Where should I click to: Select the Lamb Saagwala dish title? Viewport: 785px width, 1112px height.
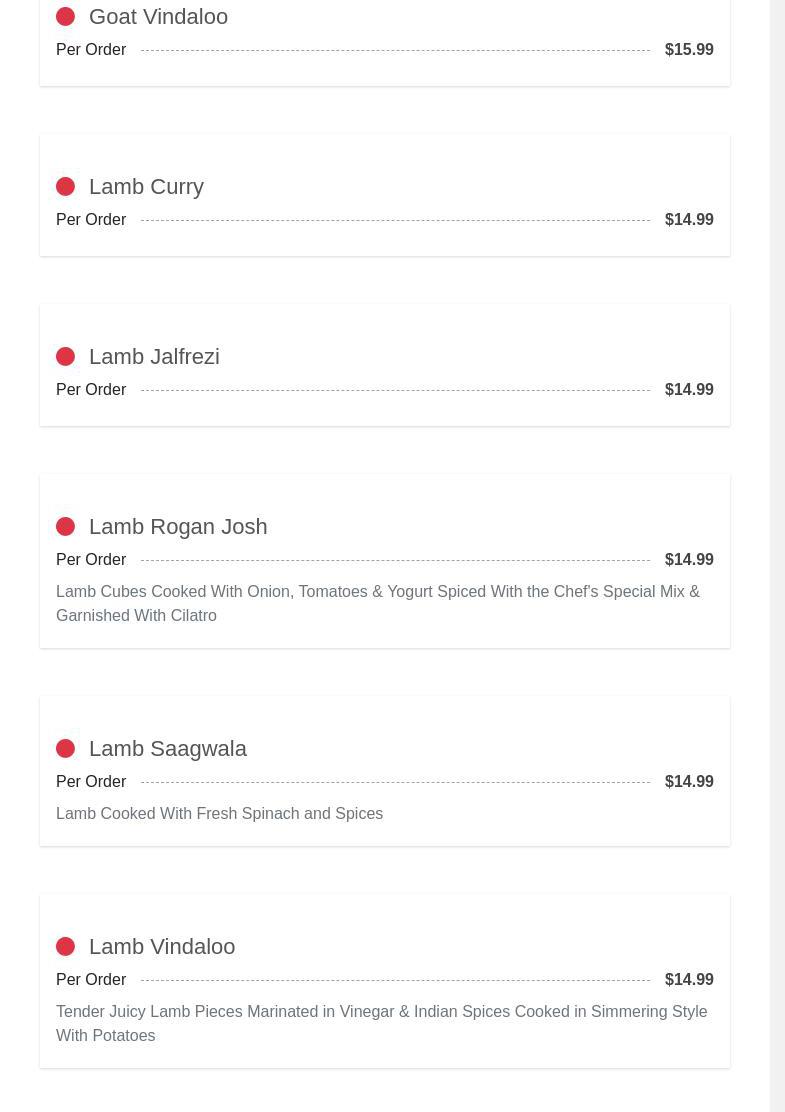(167, 749)
